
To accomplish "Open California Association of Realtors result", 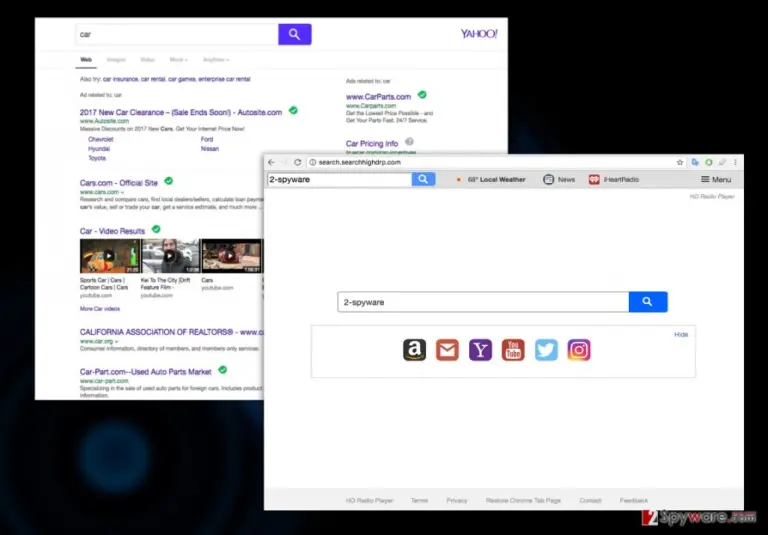I will pyautogui.click(x=171, y=332).
